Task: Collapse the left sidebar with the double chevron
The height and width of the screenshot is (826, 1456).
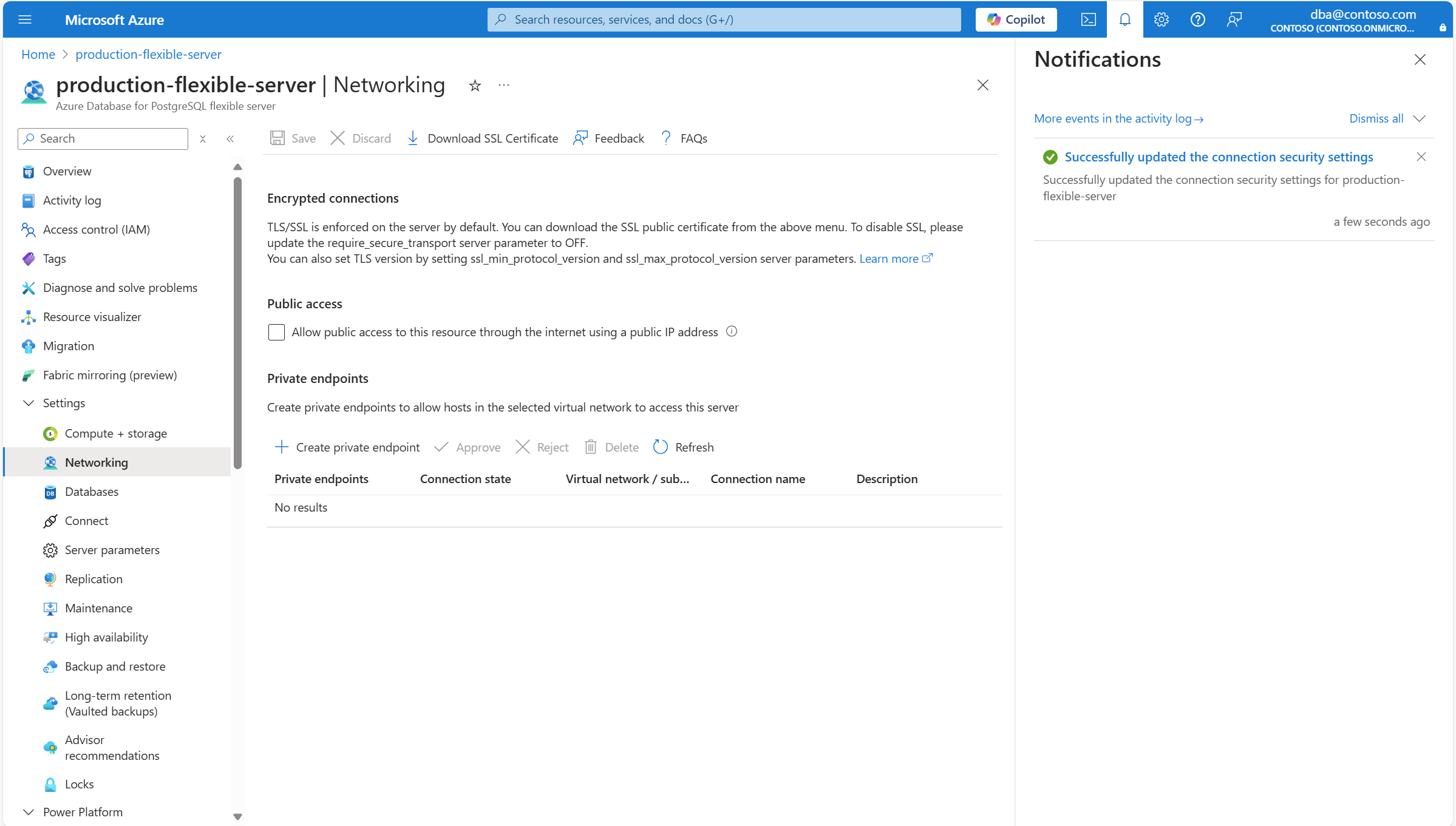Action: click(230, 138)
